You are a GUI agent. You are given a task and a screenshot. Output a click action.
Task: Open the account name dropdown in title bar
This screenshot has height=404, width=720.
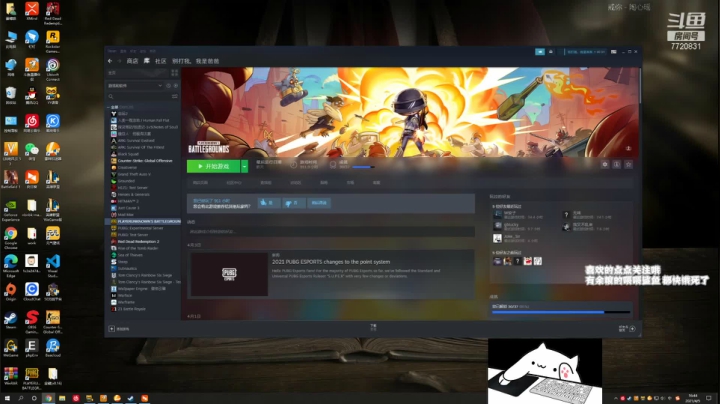tap(586, 52)
